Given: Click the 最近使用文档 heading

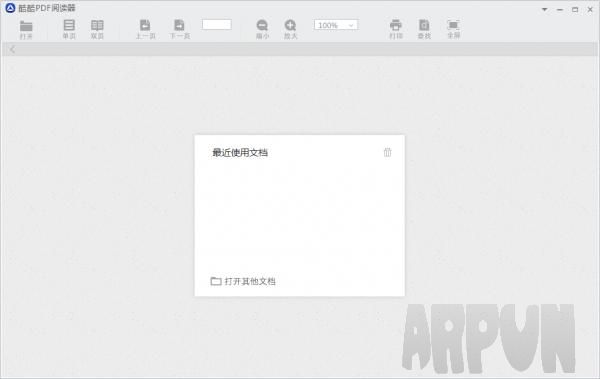Looking at the screenshot, I should pyautogui.click(x=240, y=152).
